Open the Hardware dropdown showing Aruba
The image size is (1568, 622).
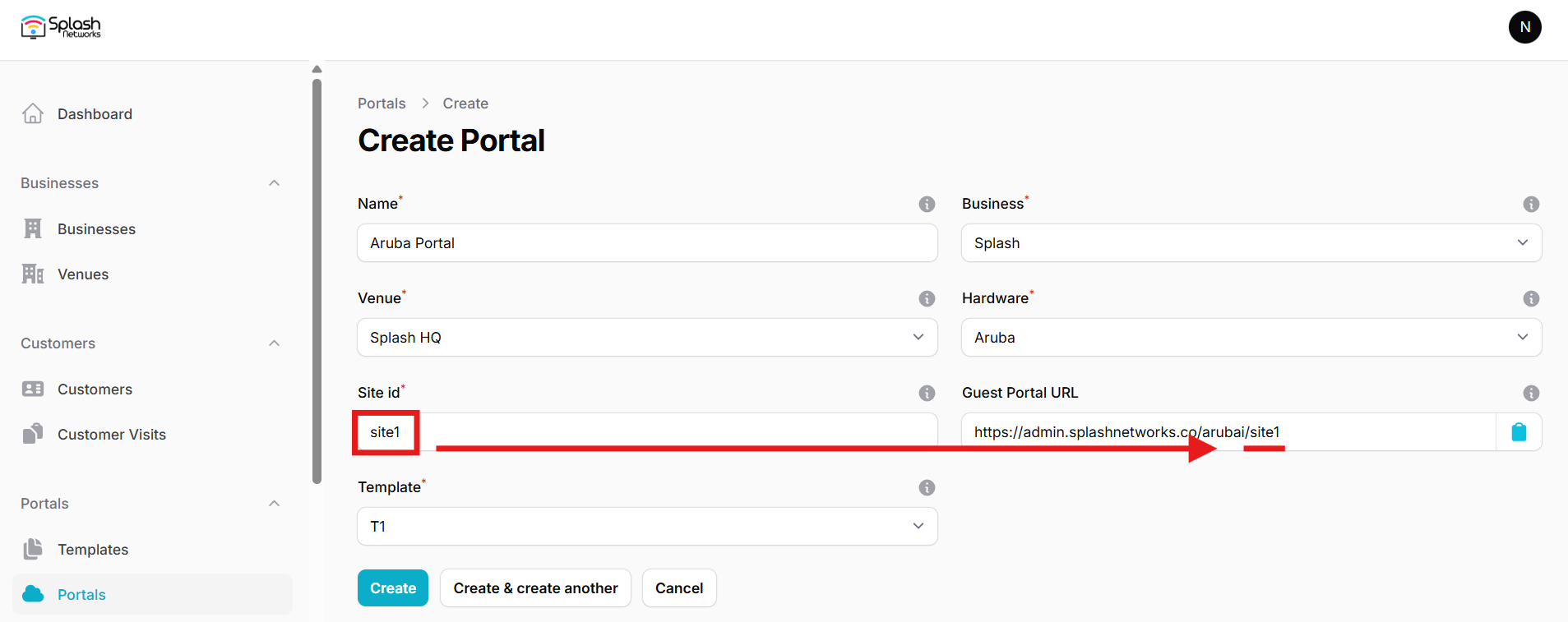1251,337
